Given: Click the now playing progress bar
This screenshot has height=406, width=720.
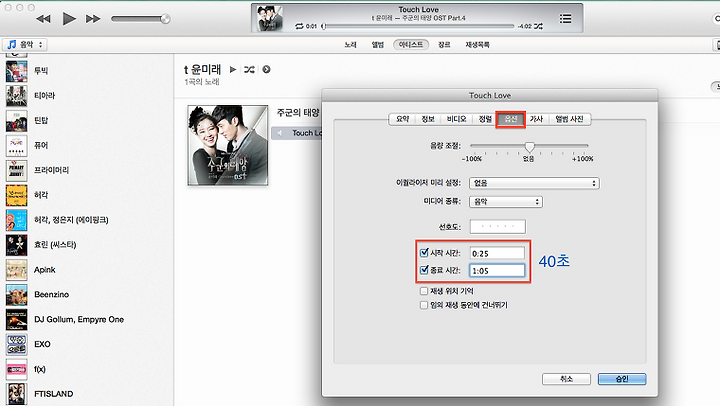Looking at the screenshot, I should 418,26.
